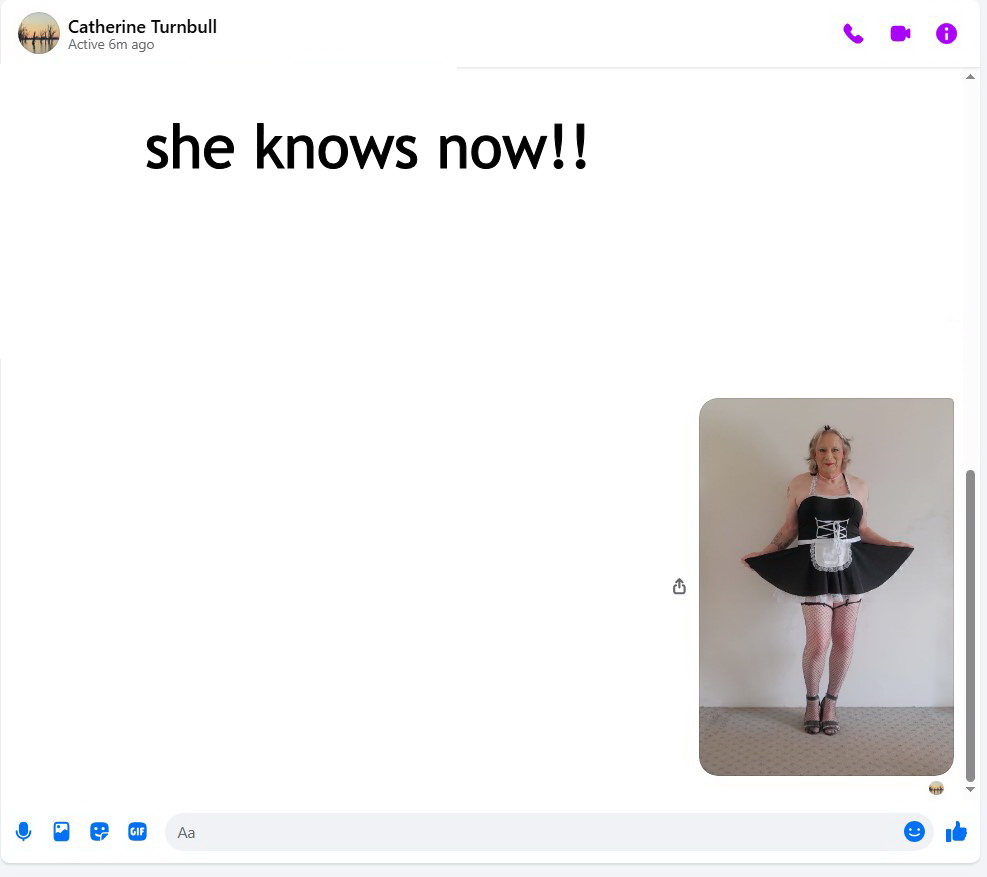The width and height of the screenshot is (987, 877).
Task: Click the seen-by avatar below photo
Action: 936,788
